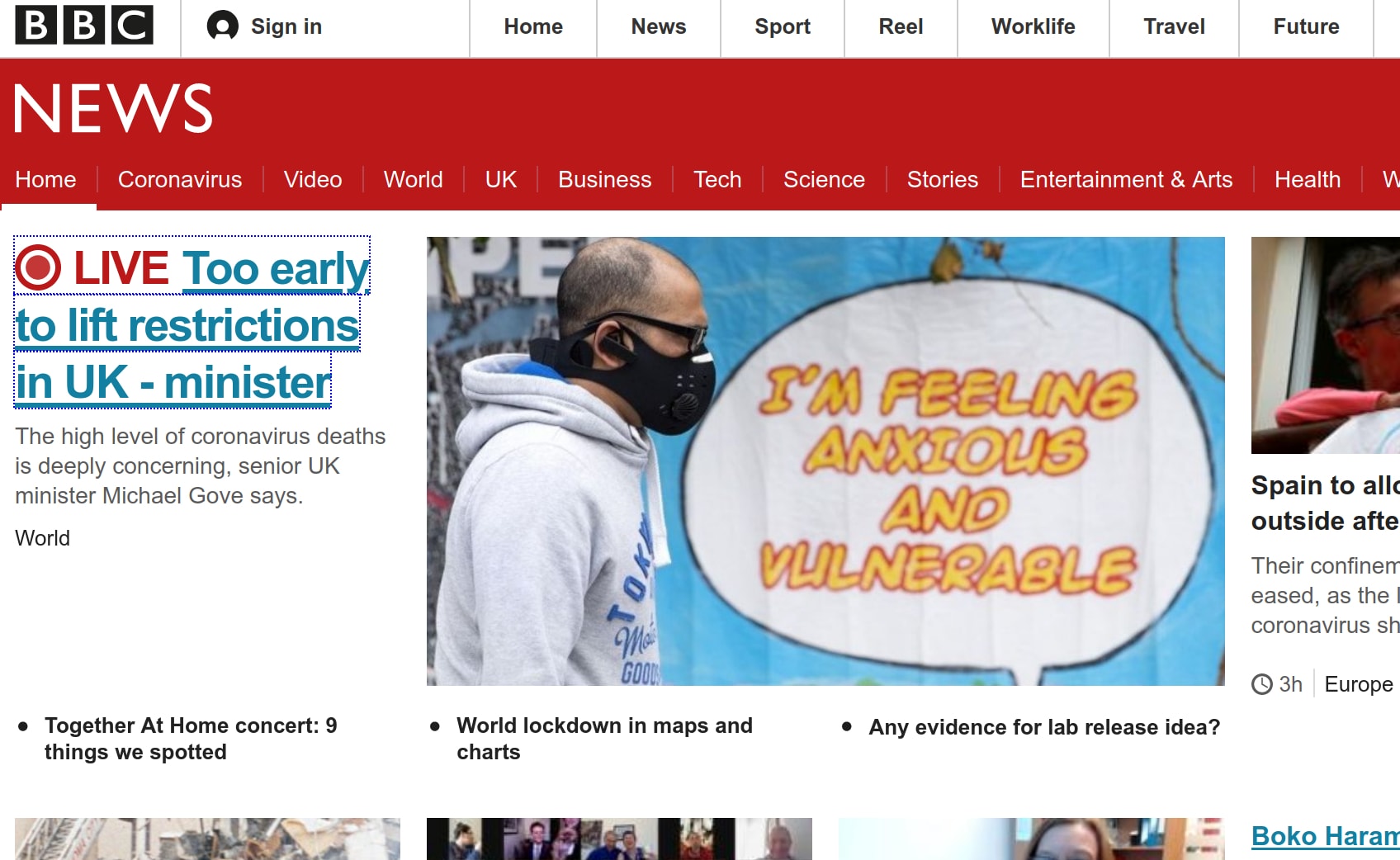
Task: Select the Video news section
Action: 313,179
